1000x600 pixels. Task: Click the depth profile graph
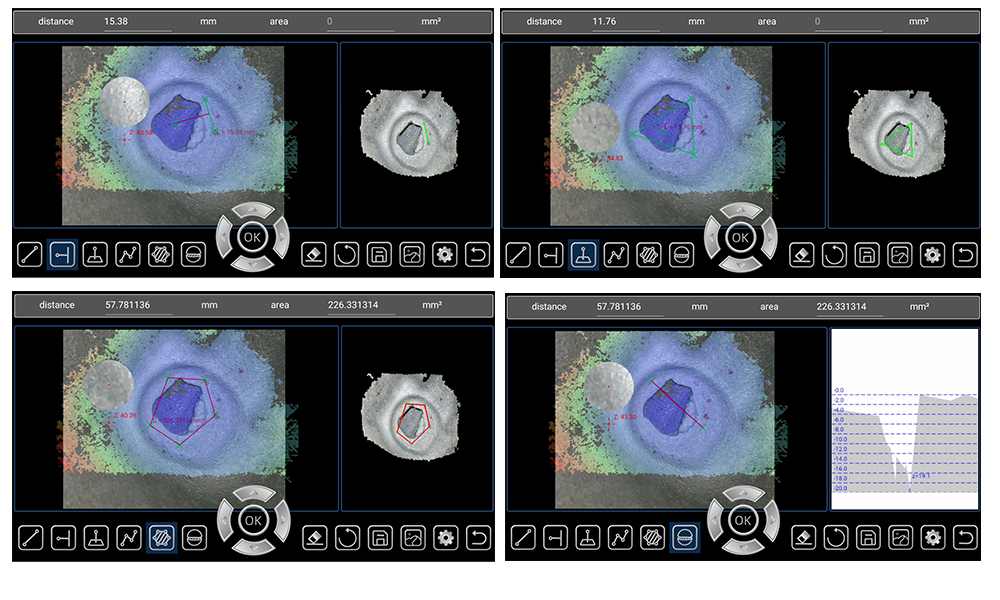tap(904, 419)
